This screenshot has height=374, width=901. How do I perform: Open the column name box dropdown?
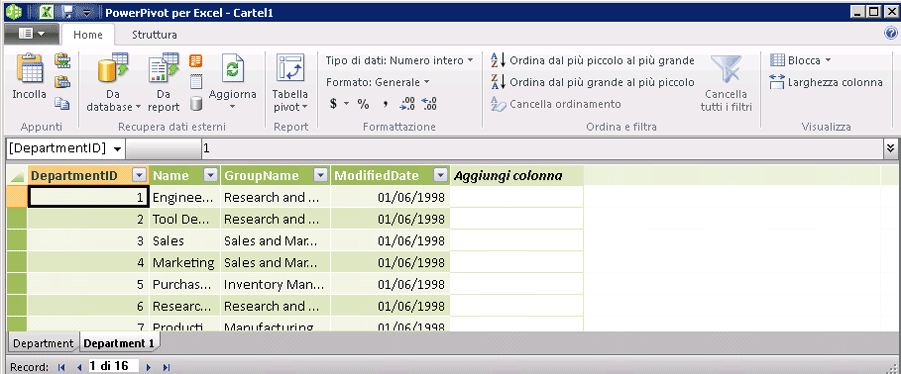[117, 149]
